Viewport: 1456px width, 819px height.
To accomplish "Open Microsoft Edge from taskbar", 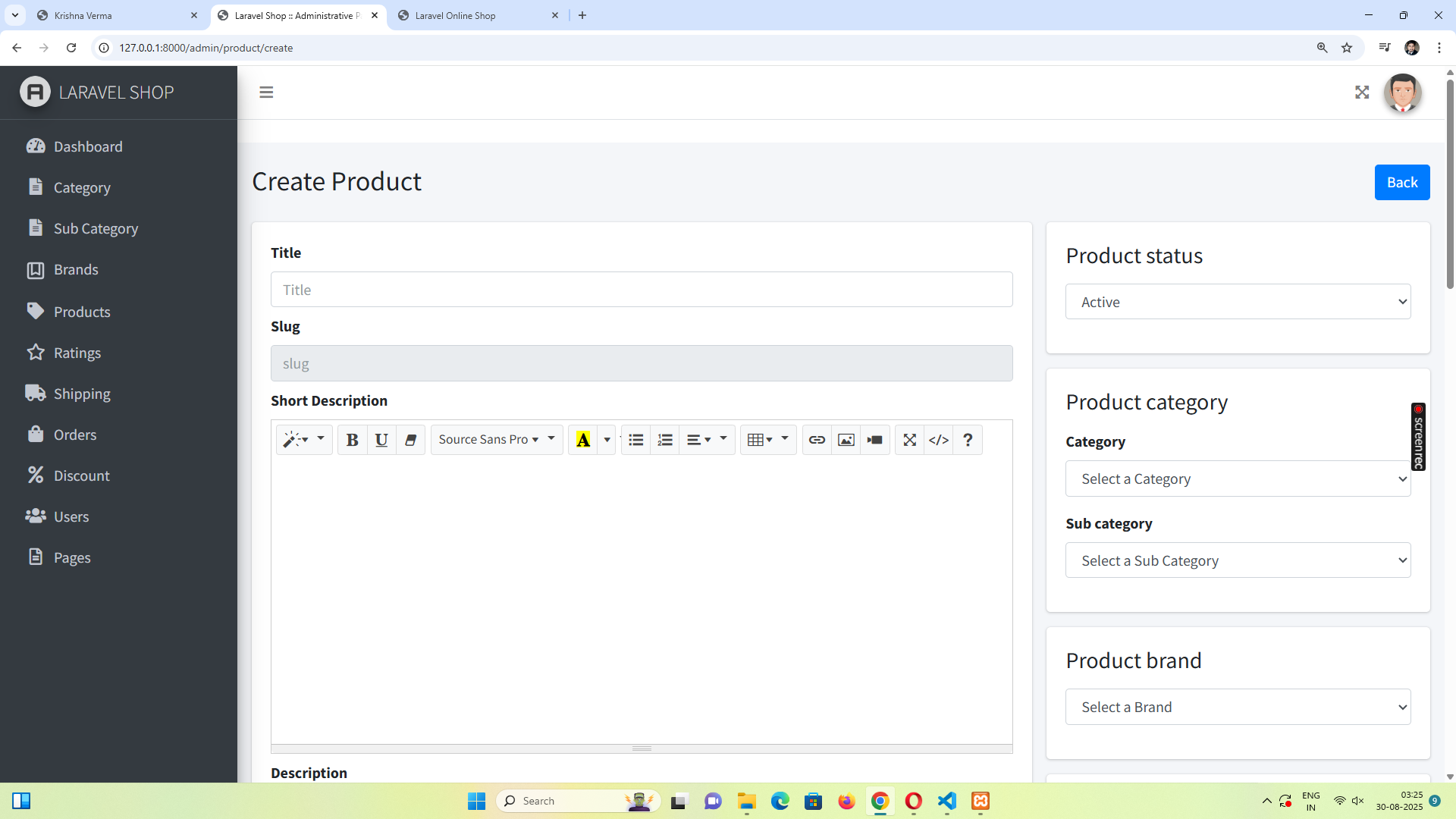I will coord(780,801).
